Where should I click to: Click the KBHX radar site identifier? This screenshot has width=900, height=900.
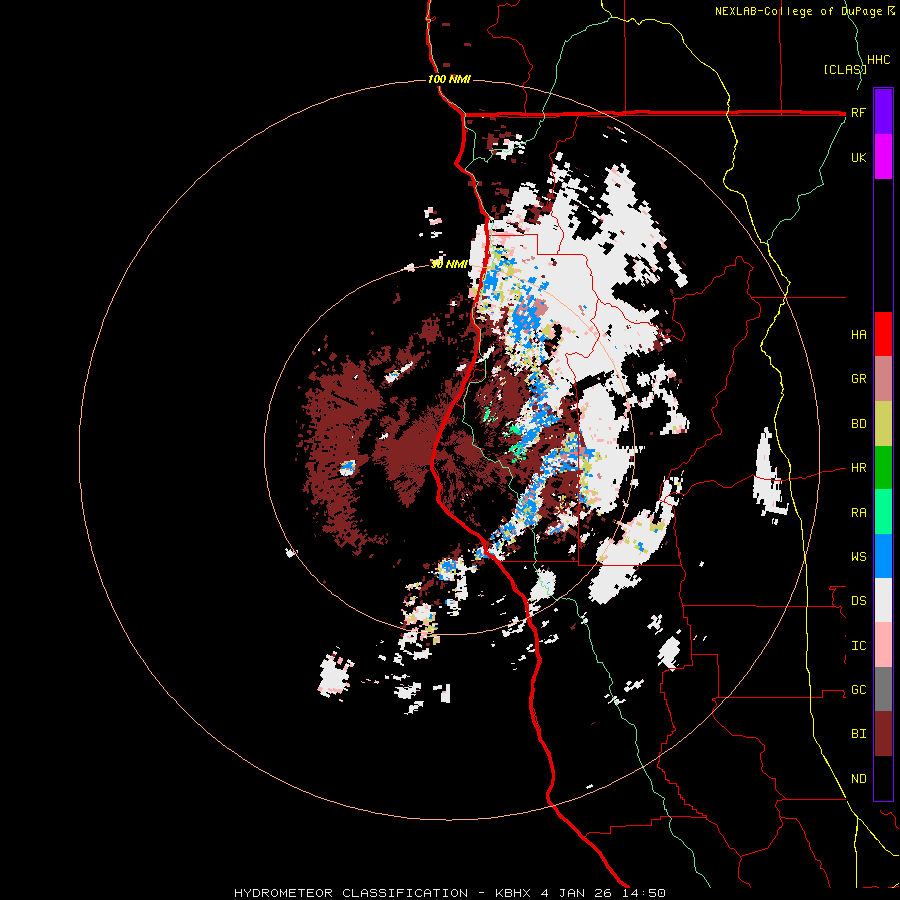coord(513,893)
